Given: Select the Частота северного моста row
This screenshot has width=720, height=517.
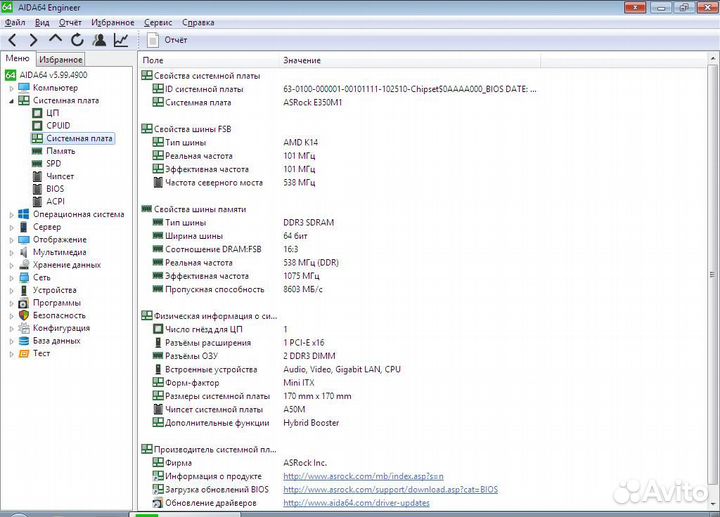Looking at the screenshot, I should pos(234,182).
